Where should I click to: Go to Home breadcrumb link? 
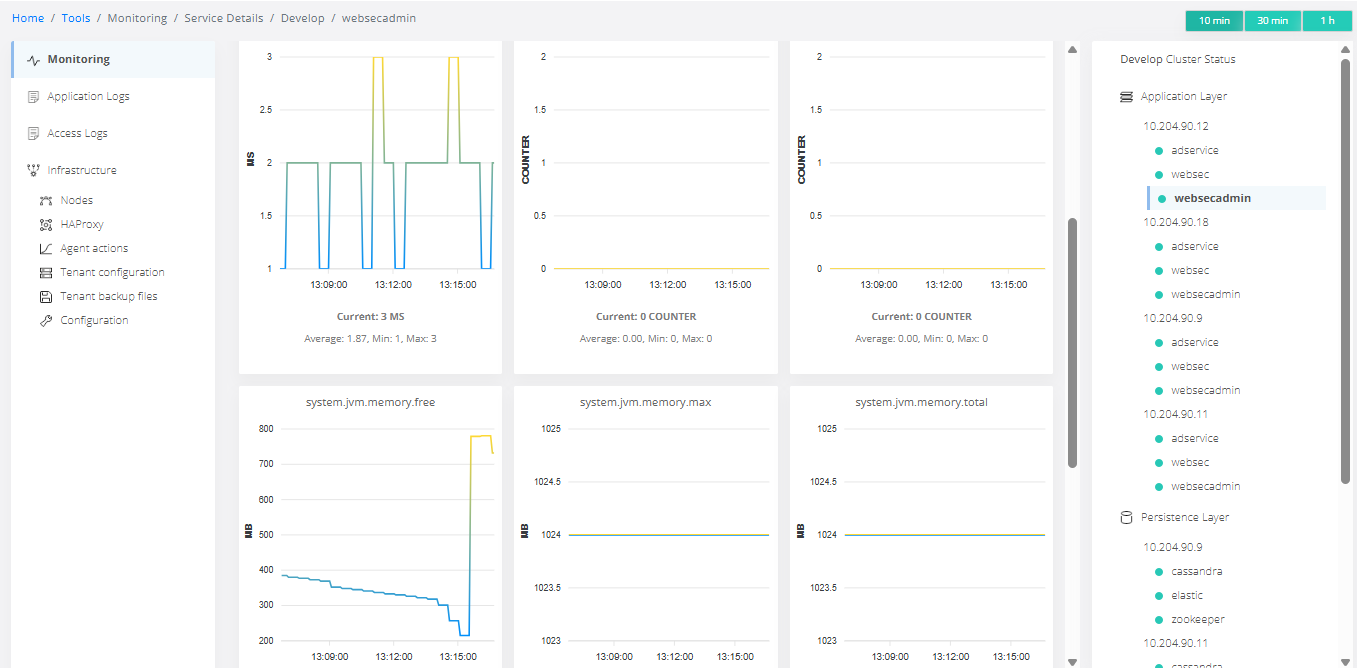point(28,19)
